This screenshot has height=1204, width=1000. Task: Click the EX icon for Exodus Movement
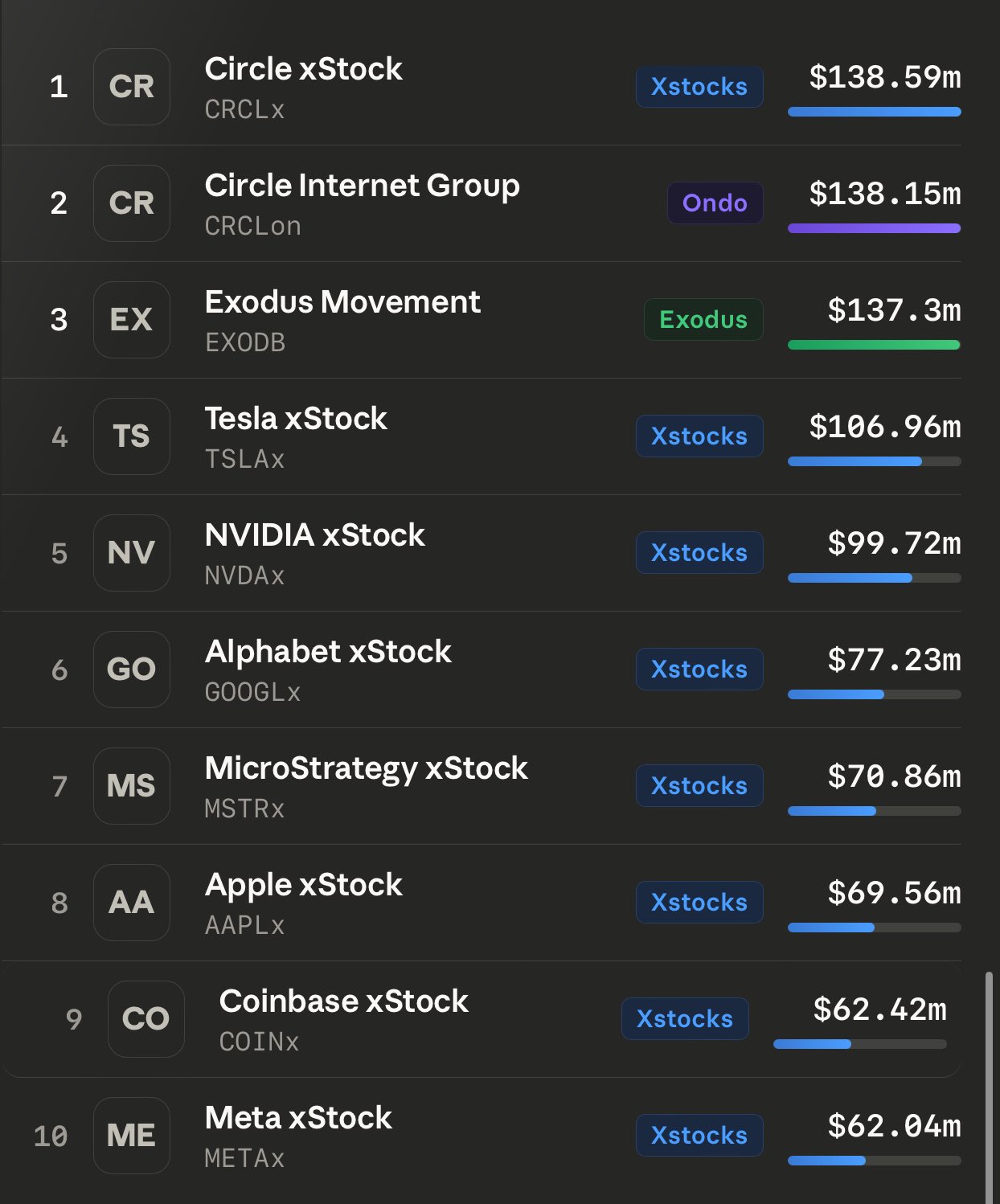coord(132,320)
